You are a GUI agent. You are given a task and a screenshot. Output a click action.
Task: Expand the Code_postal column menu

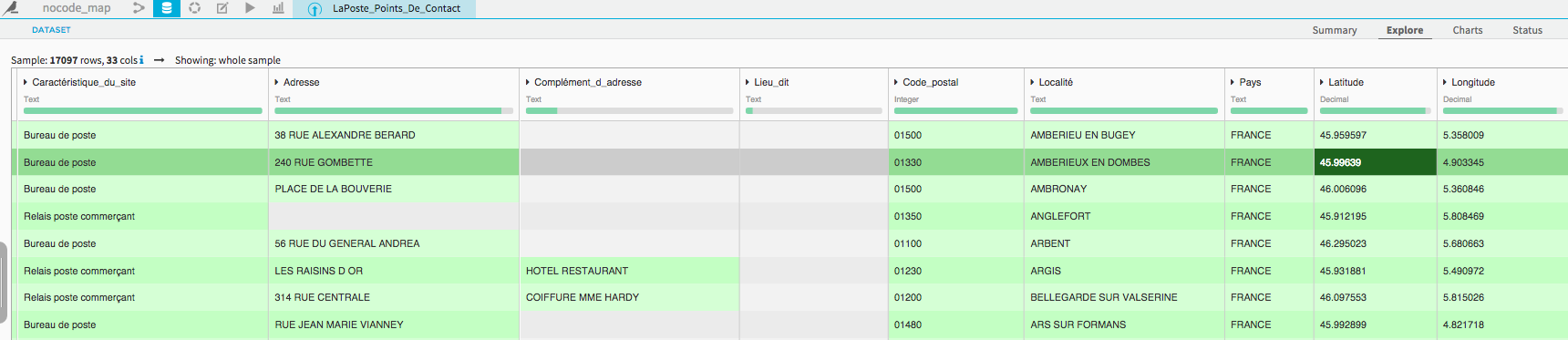896,82
